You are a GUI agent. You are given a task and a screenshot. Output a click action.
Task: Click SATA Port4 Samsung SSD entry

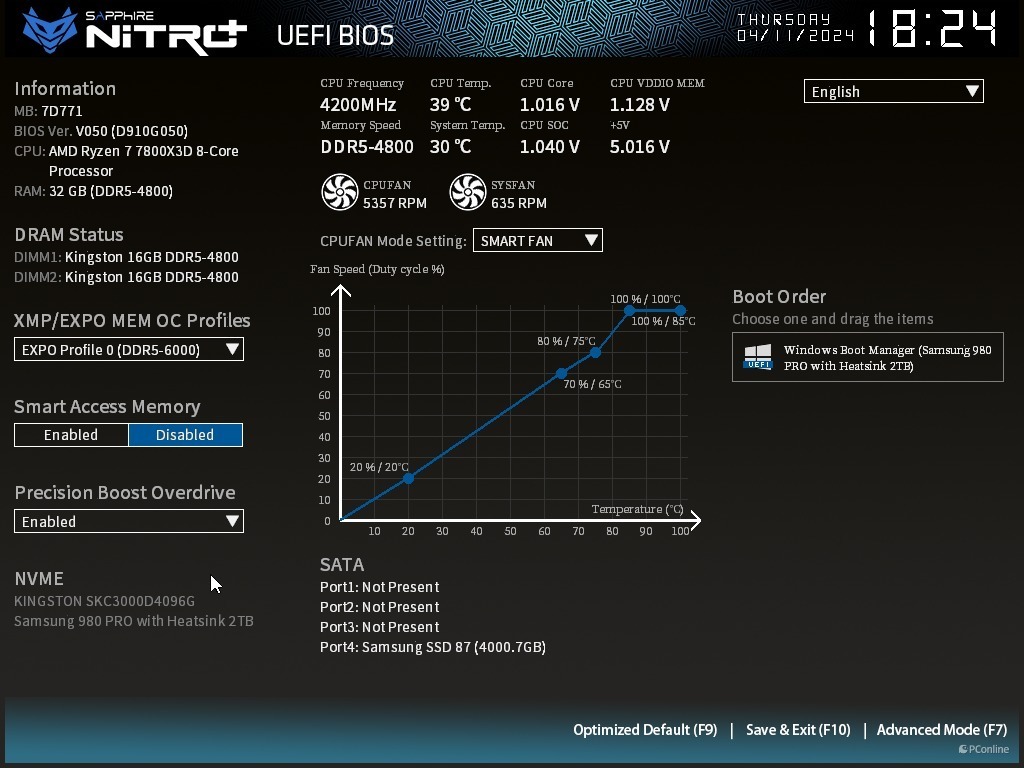point(433,647)
